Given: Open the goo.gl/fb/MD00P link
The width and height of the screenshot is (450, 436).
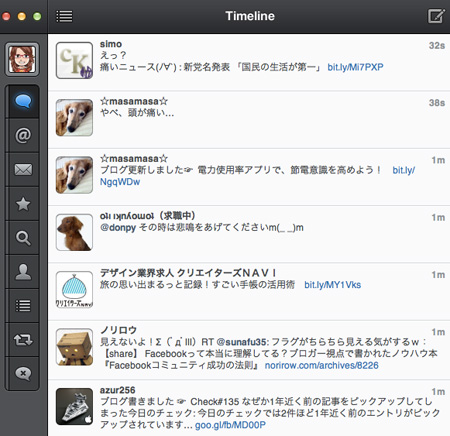Looking at the screenshot, I should (x=230, y=425).
